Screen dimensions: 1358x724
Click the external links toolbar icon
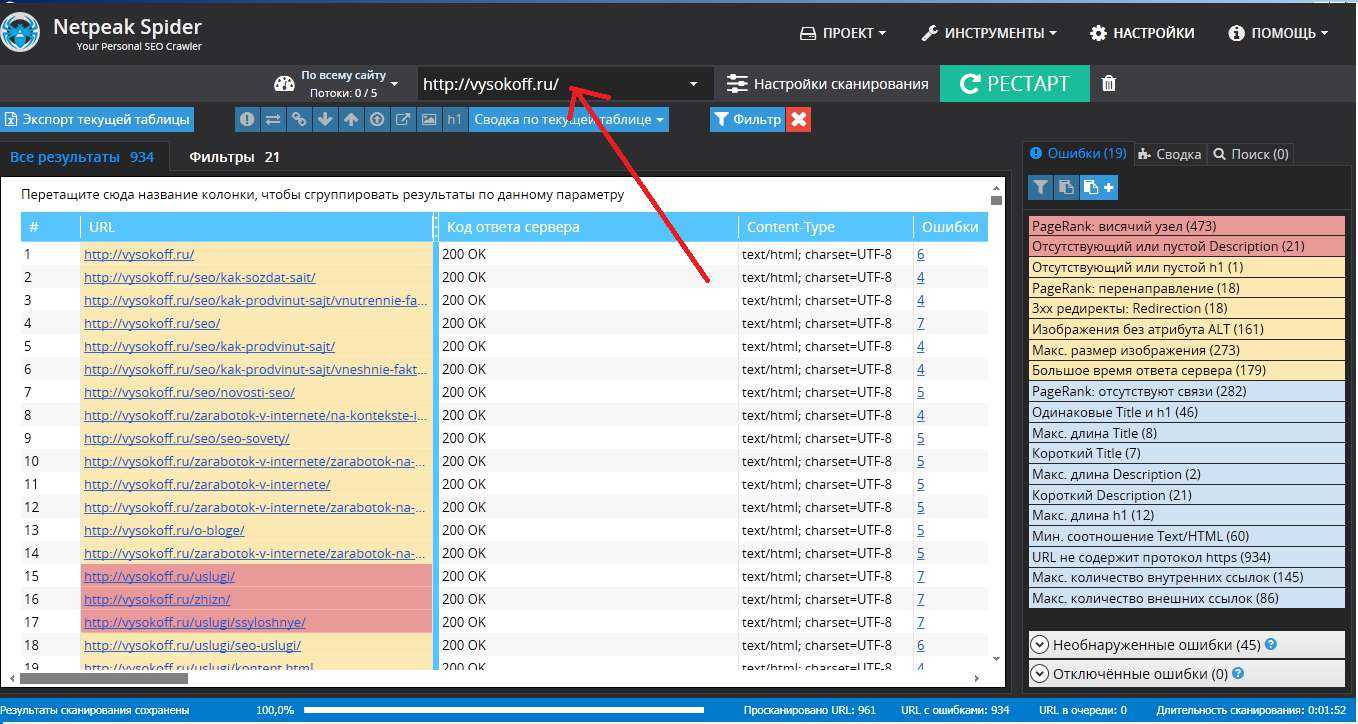[x=403, y=120]
